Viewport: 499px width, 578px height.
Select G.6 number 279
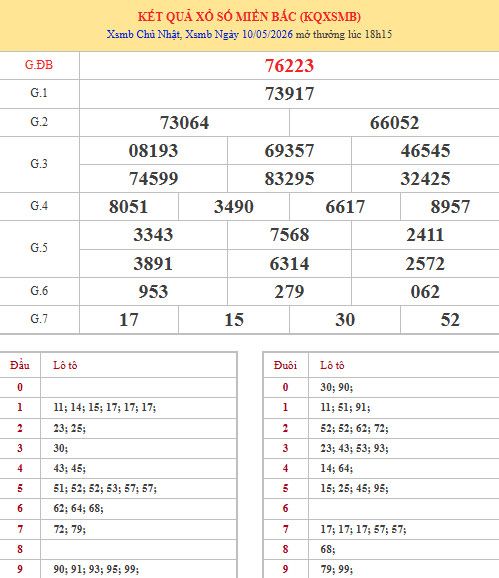point(289,292)
